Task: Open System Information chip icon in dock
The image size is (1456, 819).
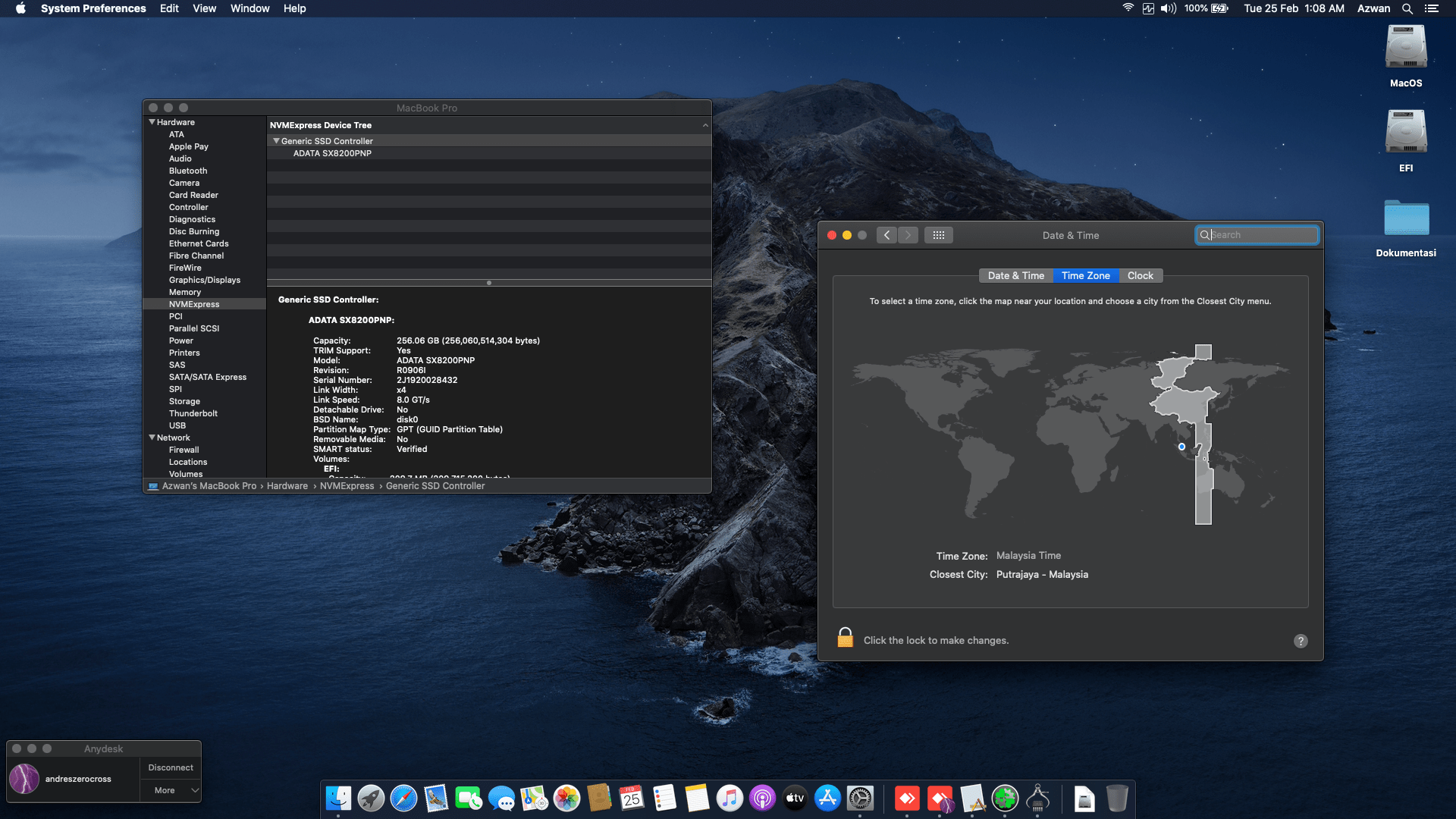Action: click(x=1037, y=798)
